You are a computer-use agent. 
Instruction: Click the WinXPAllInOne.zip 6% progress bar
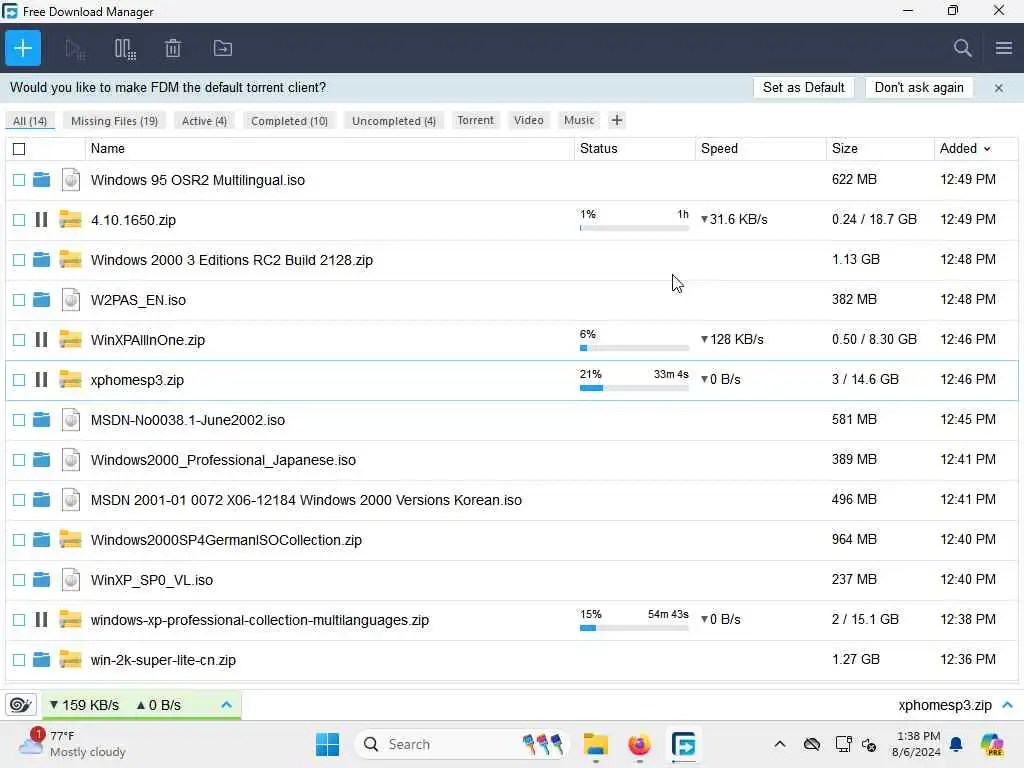[x=634, y=348]
